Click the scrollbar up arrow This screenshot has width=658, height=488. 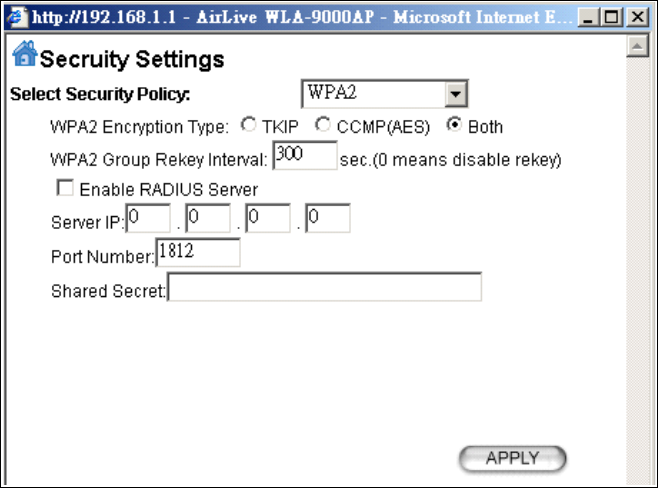coord(637,46)
